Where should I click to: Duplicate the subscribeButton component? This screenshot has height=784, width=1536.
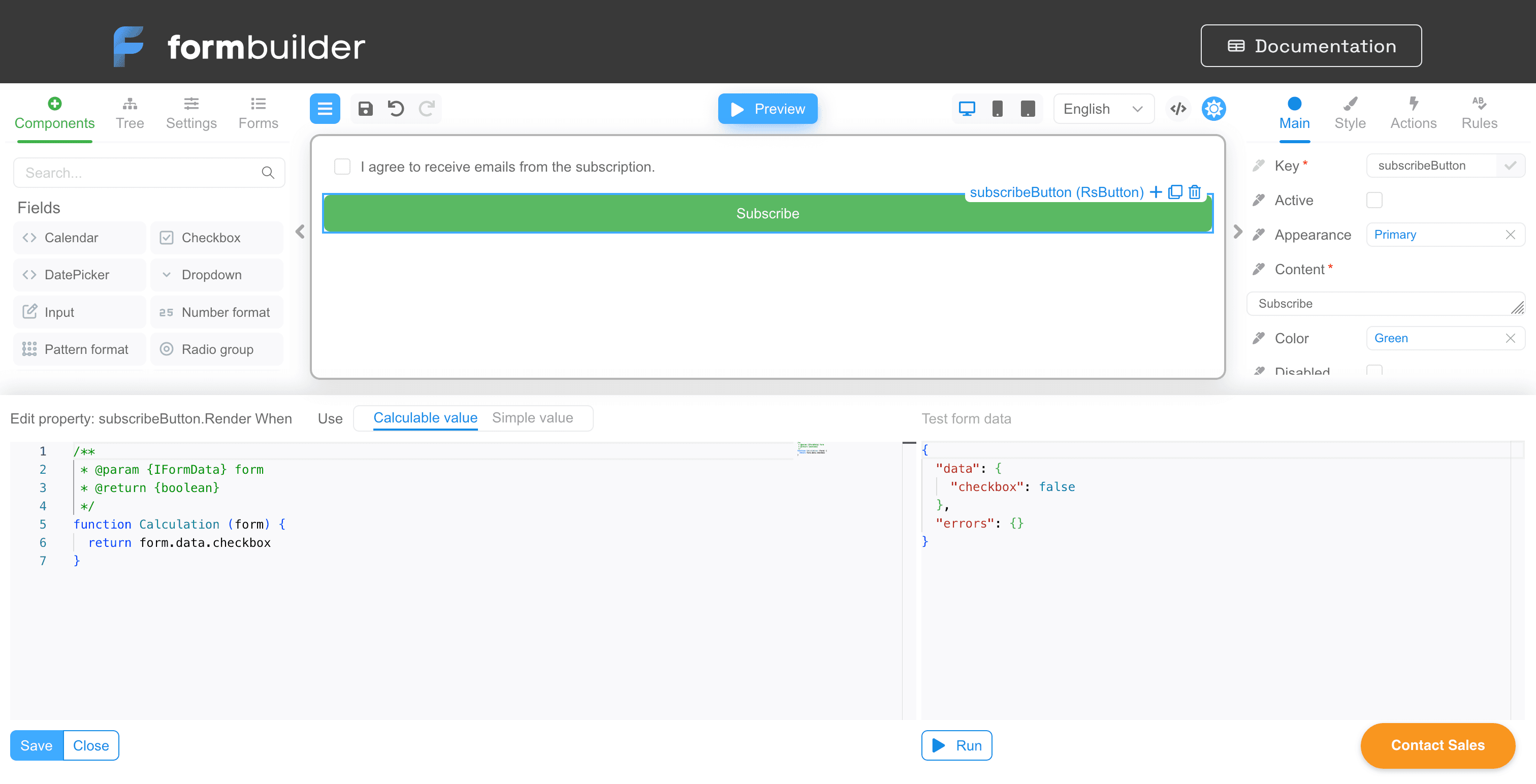click(x=1175, y=192)
